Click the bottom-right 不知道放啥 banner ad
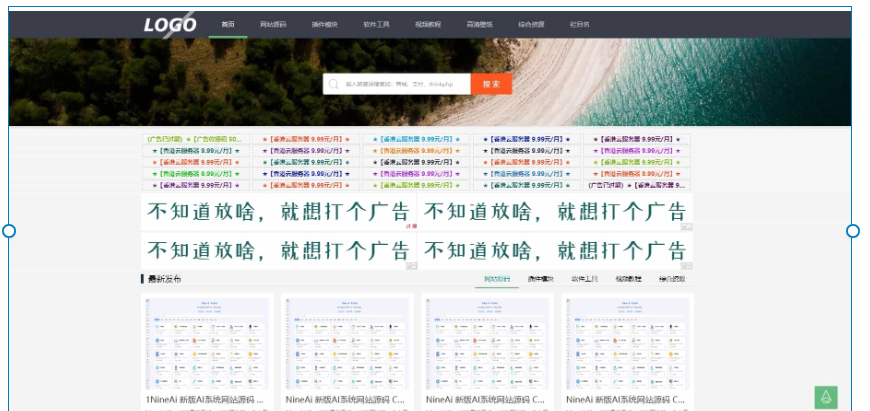 555,250
